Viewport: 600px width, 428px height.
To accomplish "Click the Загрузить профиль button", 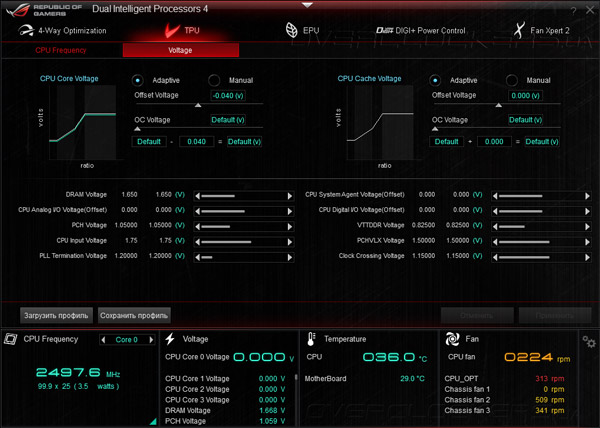I will 56,316.
